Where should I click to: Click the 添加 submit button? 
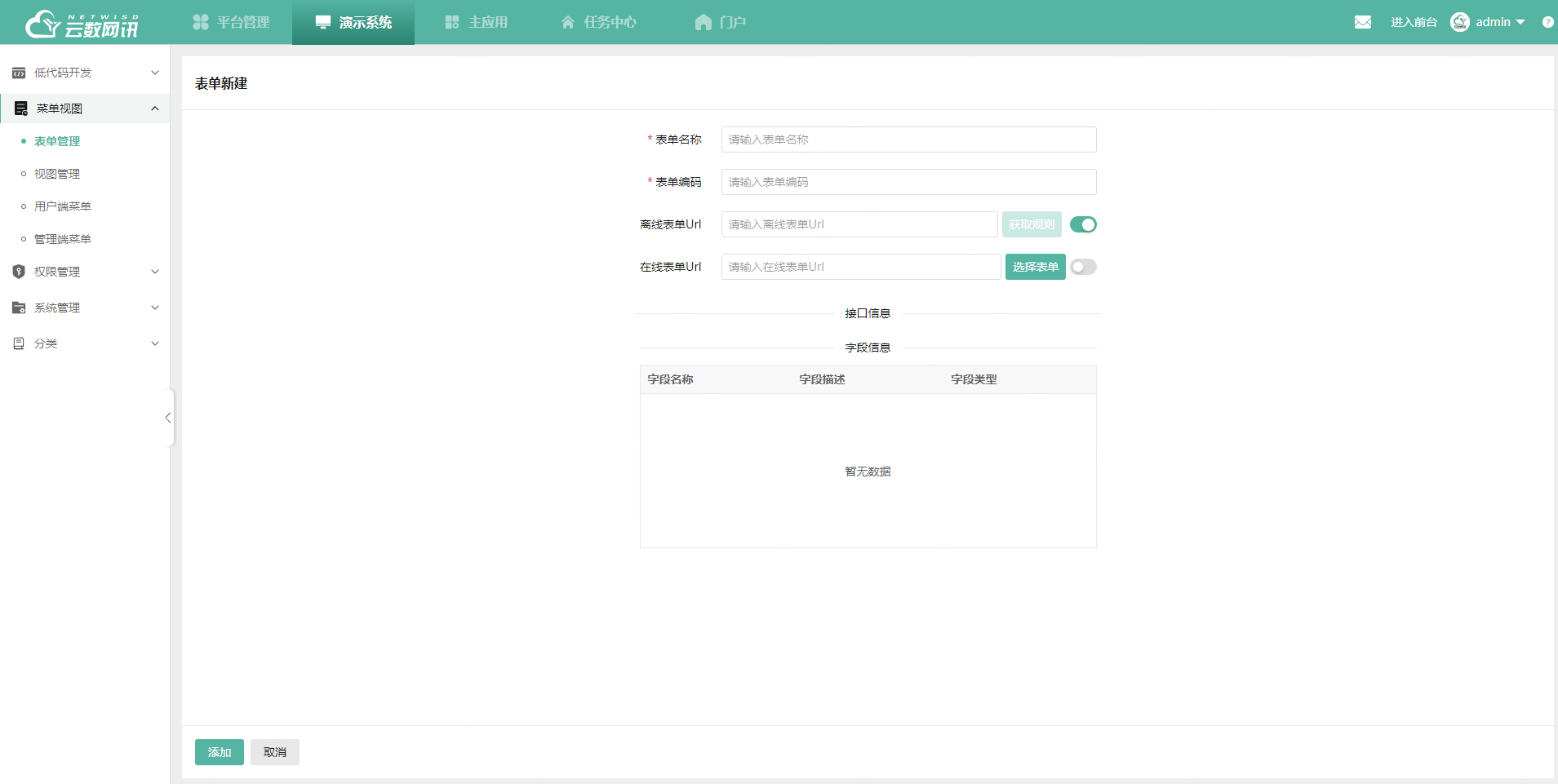[x=219, y=751]
